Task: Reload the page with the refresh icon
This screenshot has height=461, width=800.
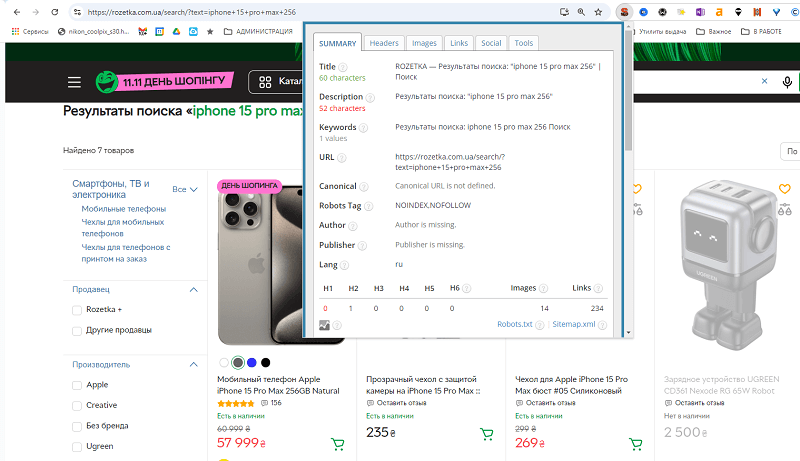Action: click(55, 12)
